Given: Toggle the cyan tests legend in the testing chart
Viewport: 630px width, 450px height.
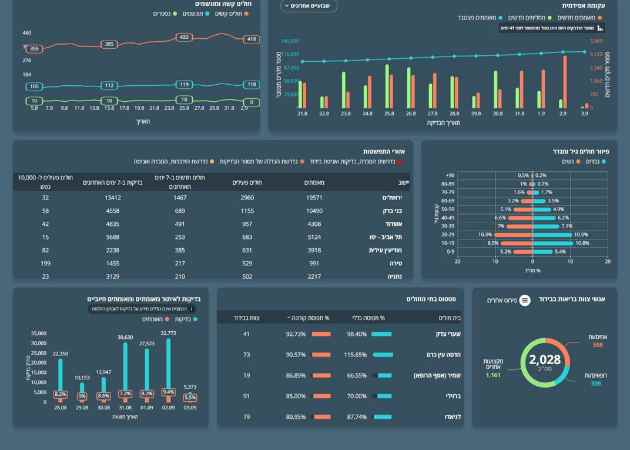Looking at the screenshot, I should tap(186, 319).
